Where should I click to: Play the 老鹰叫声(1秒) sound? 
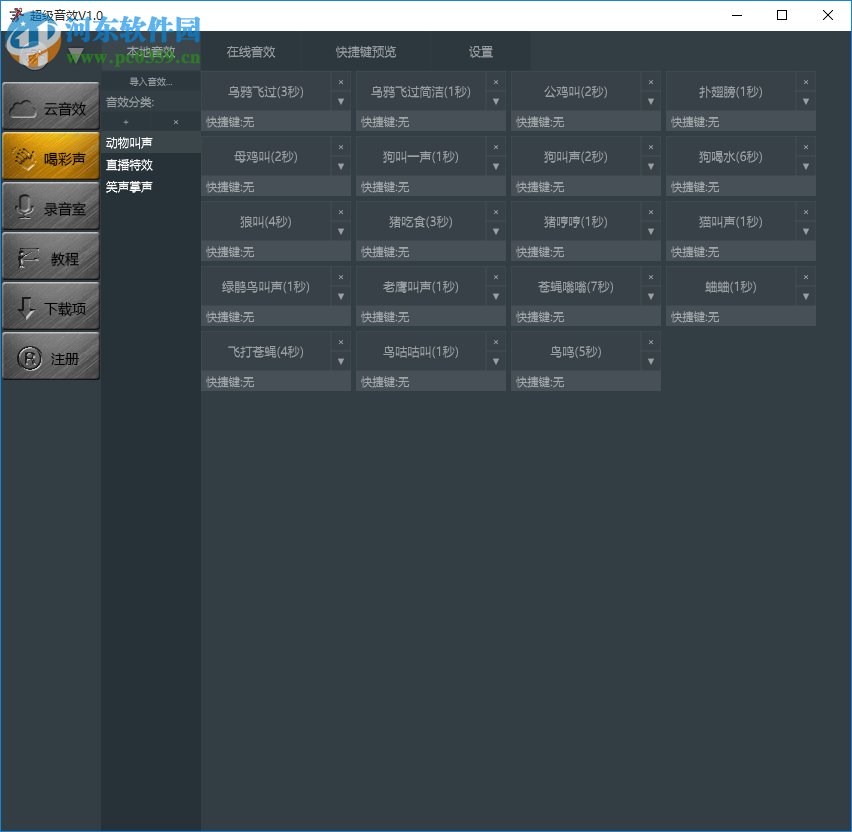point(421,286)
